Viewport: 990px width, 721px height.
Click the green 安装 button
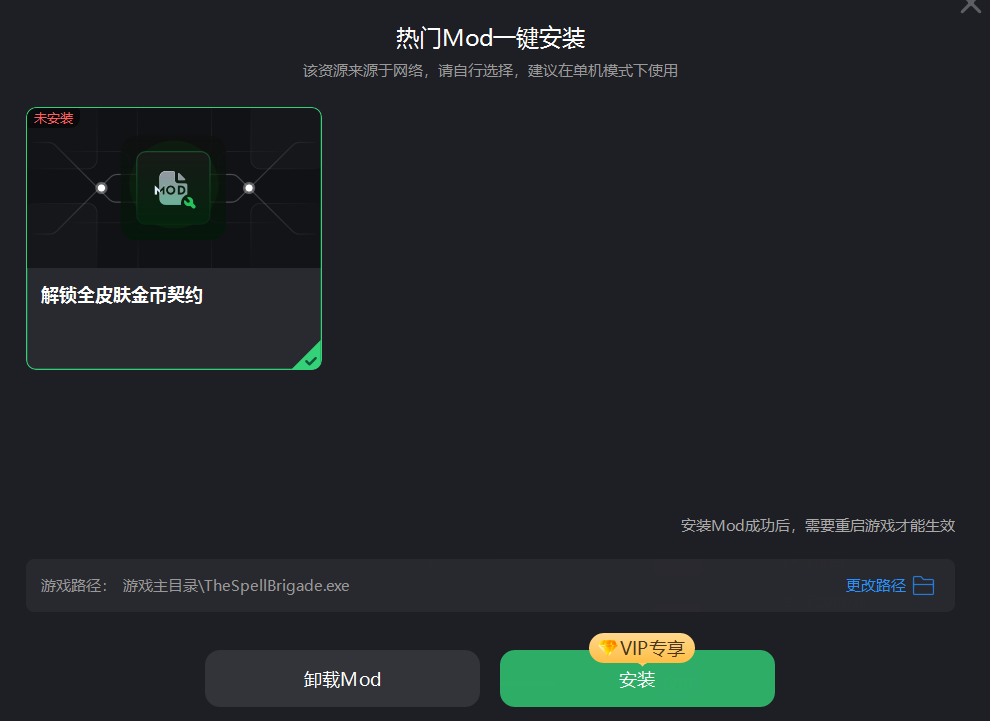(637, 679)
